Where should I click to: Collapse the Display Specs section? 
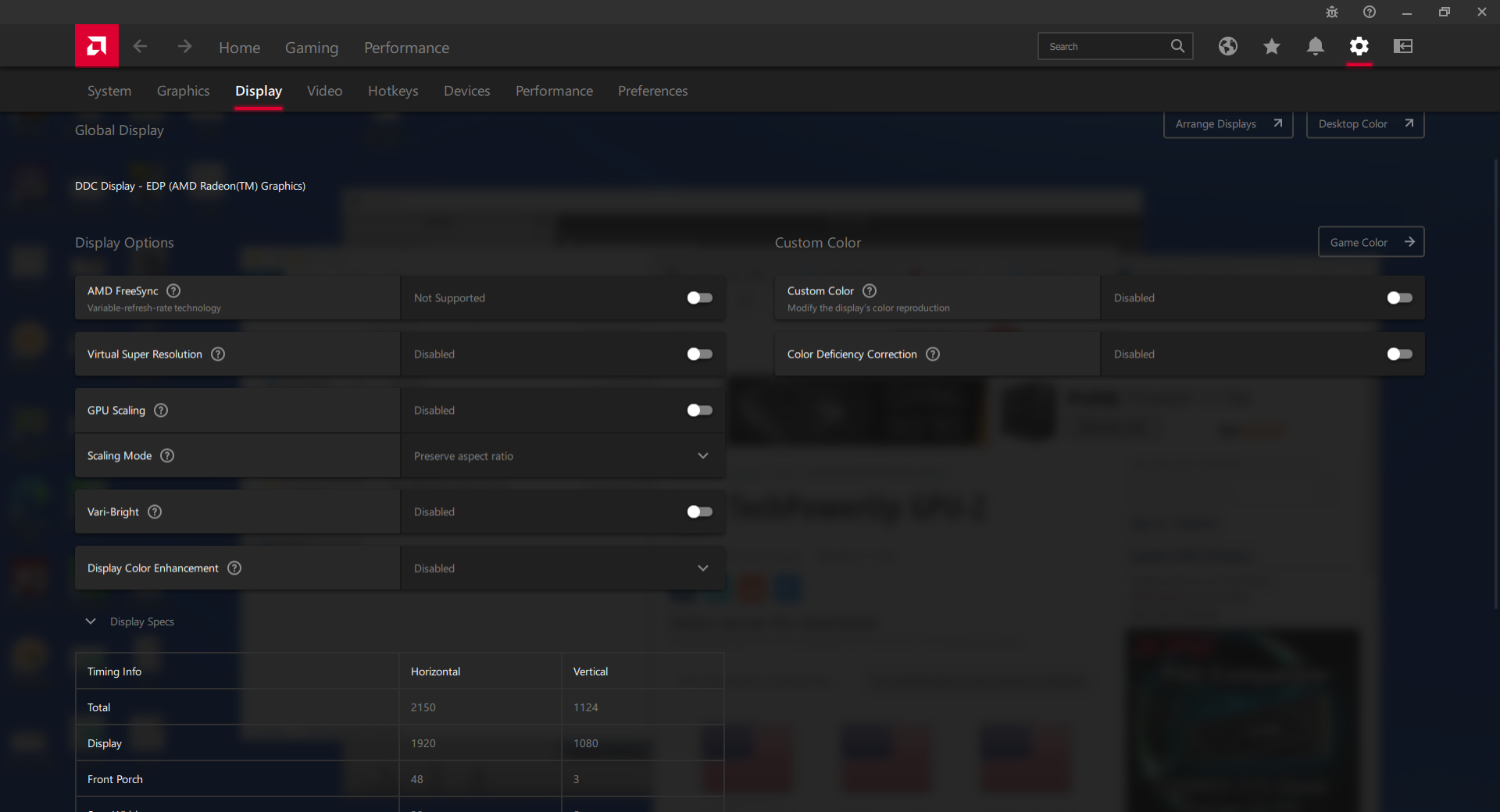91,621
